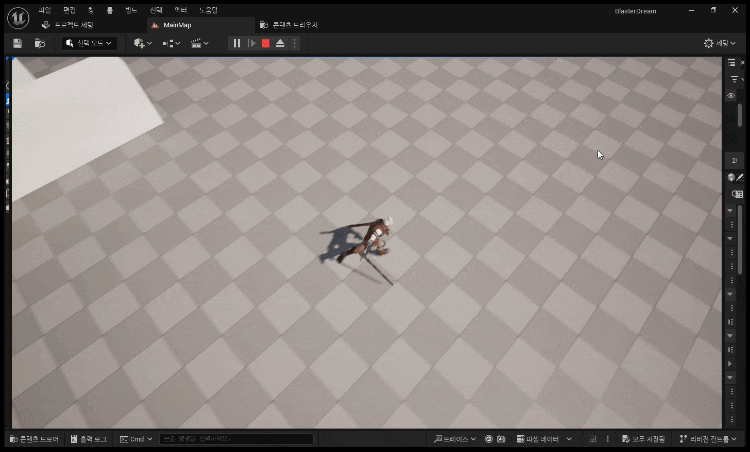Click the eject from player button
The image size is (750, 452).
coord(280,44)
